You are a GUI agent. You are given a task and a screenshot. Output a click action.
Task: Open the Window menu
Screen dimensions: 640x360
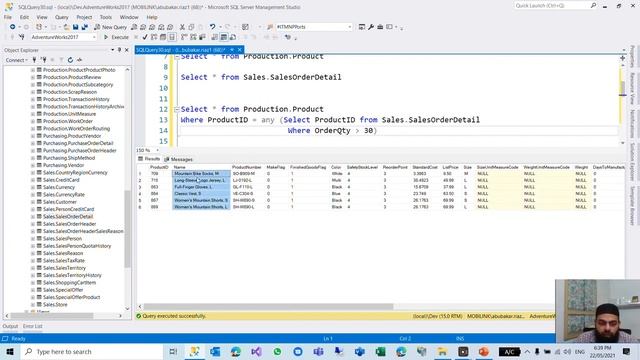pos(129,17)
